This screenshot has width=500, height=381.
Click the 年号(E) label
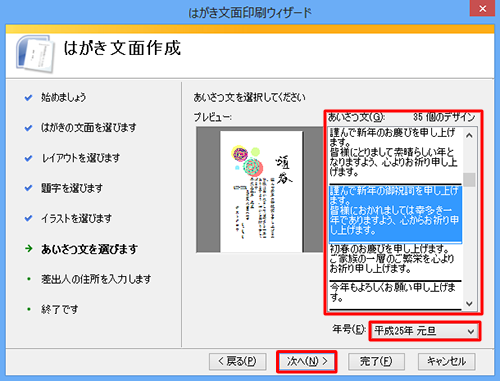point(349,330)
